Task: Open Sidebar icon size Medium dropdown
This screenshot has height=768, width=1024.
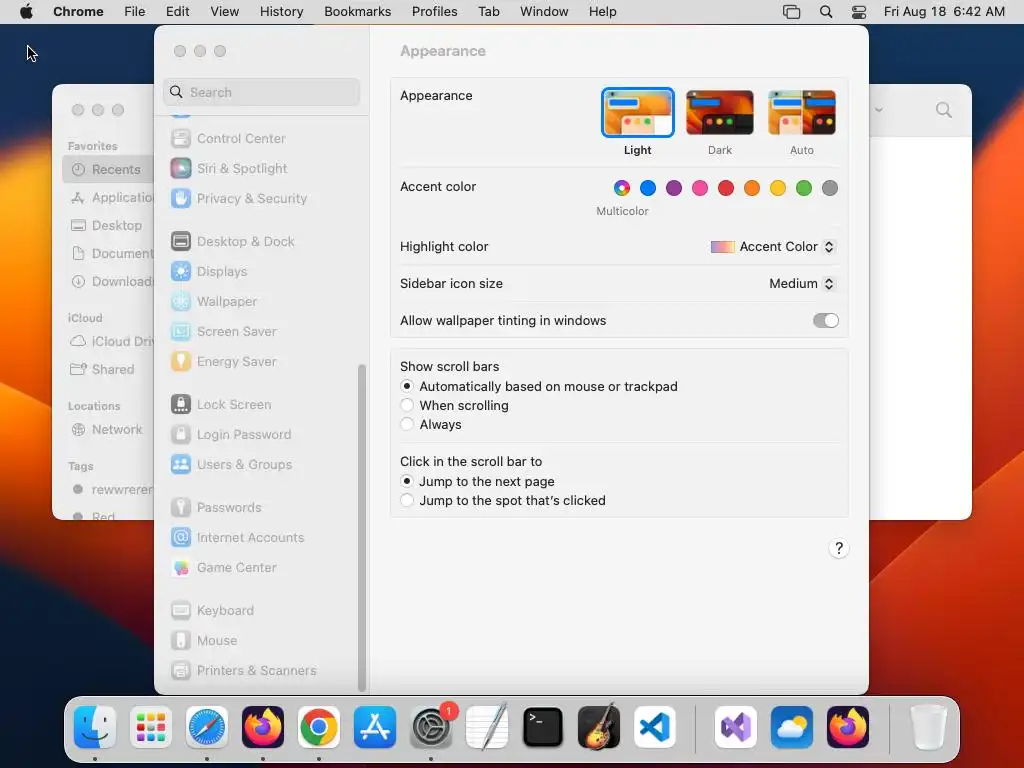Action: click(802, 283)
